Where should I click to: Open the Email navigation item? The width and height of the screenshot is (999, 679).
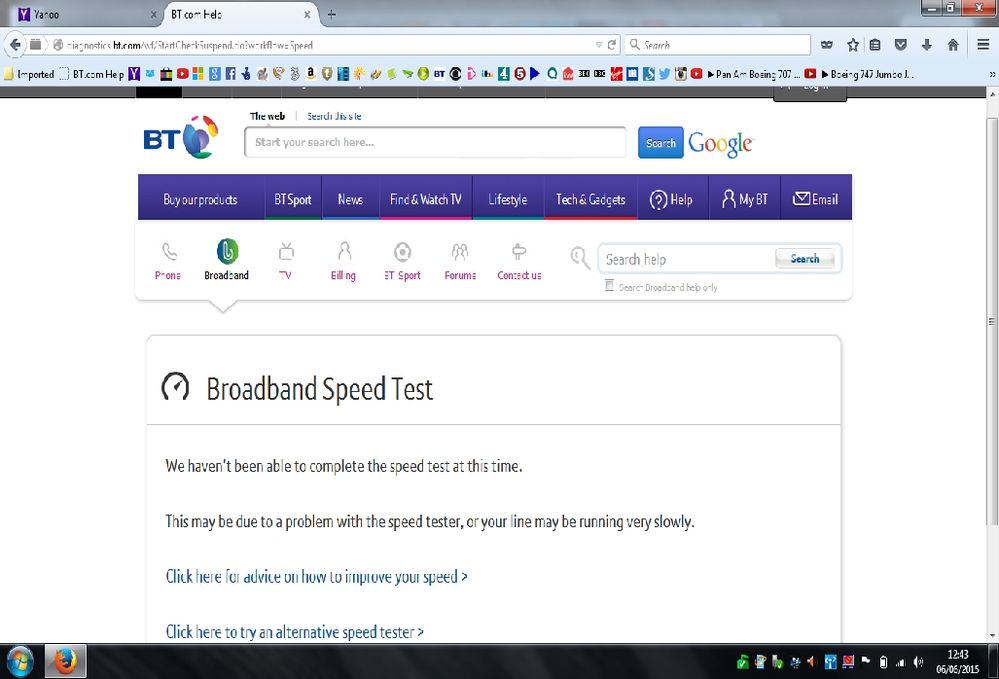coord(816,199)
